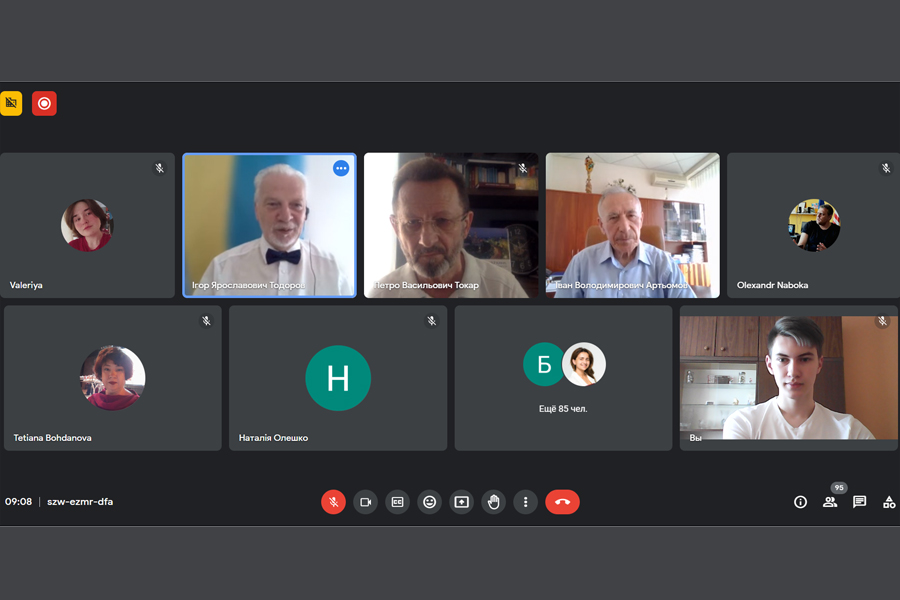Click the muted mic icon on Olexandr Naboka tile
The height and width of the screenshot is (600, 900).
pos(886,168)
